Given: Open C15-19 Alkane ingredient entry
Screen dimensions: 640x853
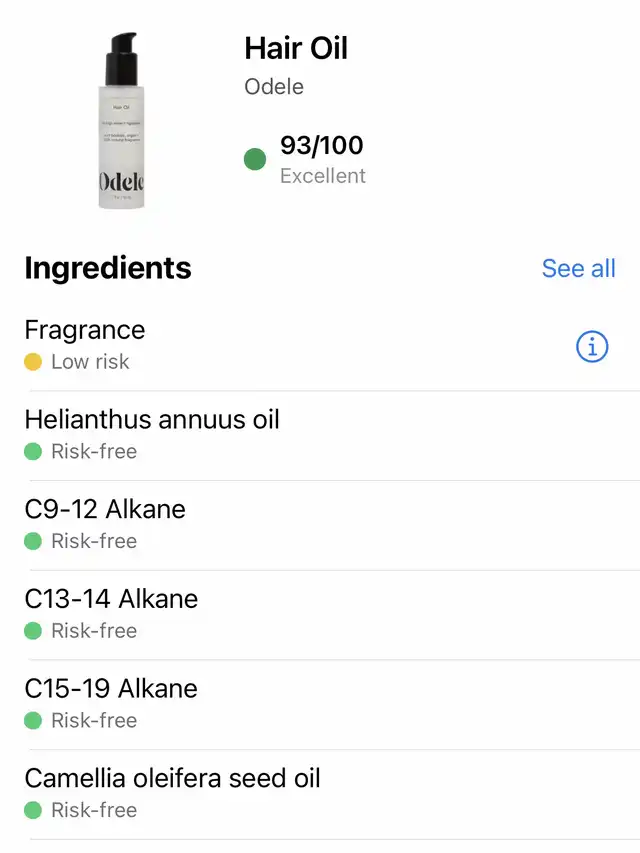Looking at the screenshot, I should pos(111,688).
